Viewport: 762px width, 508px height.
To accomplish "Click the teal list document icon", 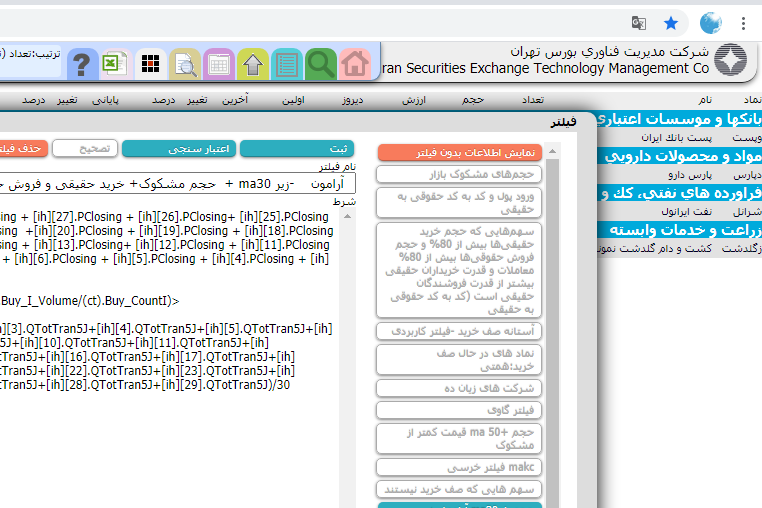I will pos(287,64).
